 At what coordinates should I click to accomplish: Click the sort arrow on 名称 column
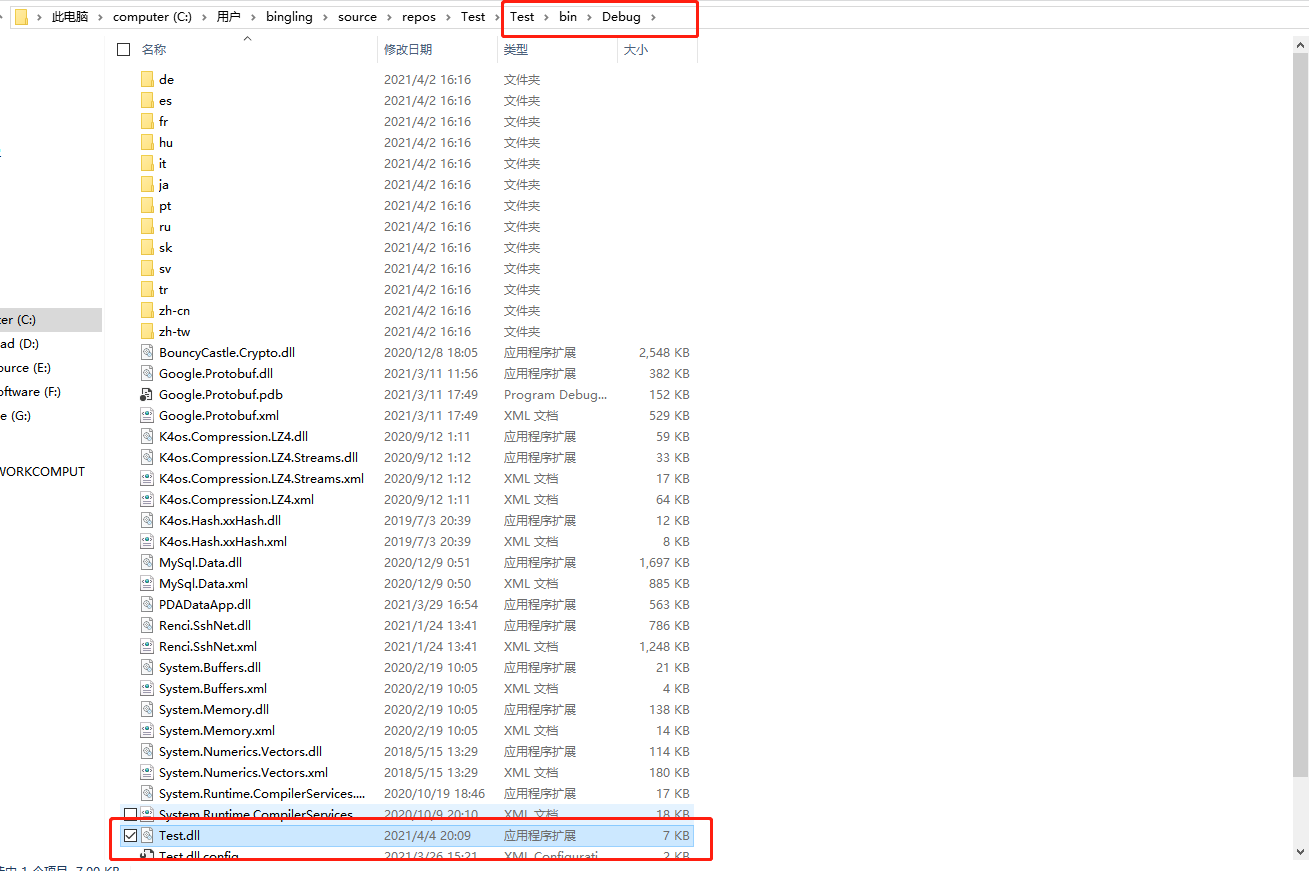247,38
